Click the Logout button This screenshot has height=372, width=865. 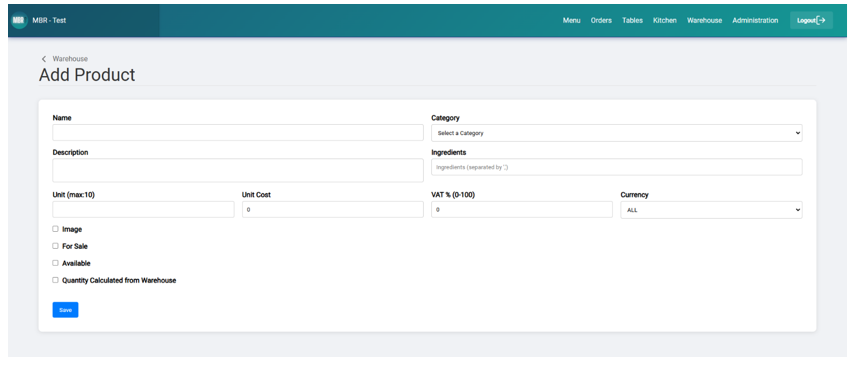click(x=811, y=20)
